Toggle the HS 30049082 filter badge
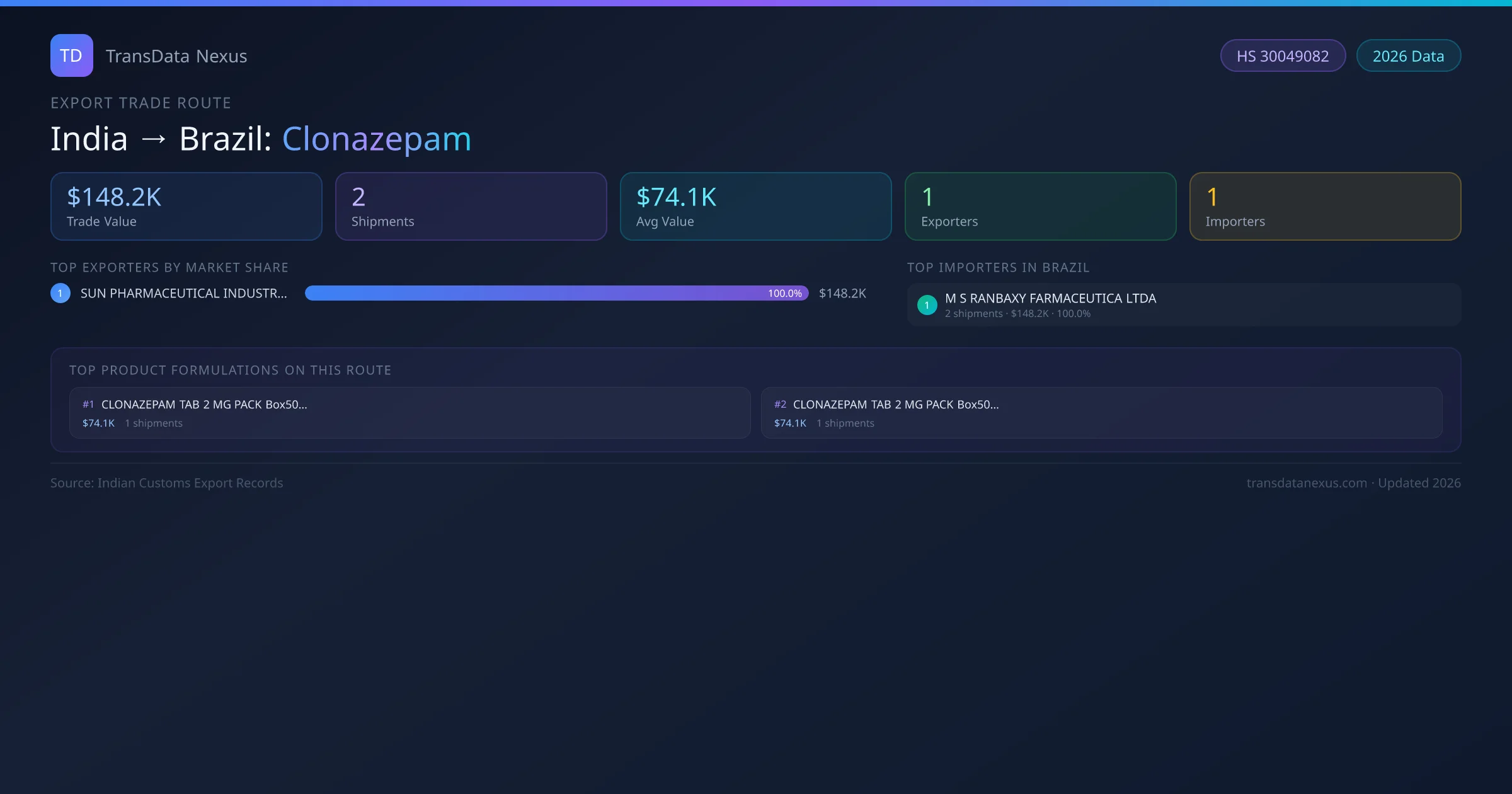1512x794 pixels. [1283, 55]
